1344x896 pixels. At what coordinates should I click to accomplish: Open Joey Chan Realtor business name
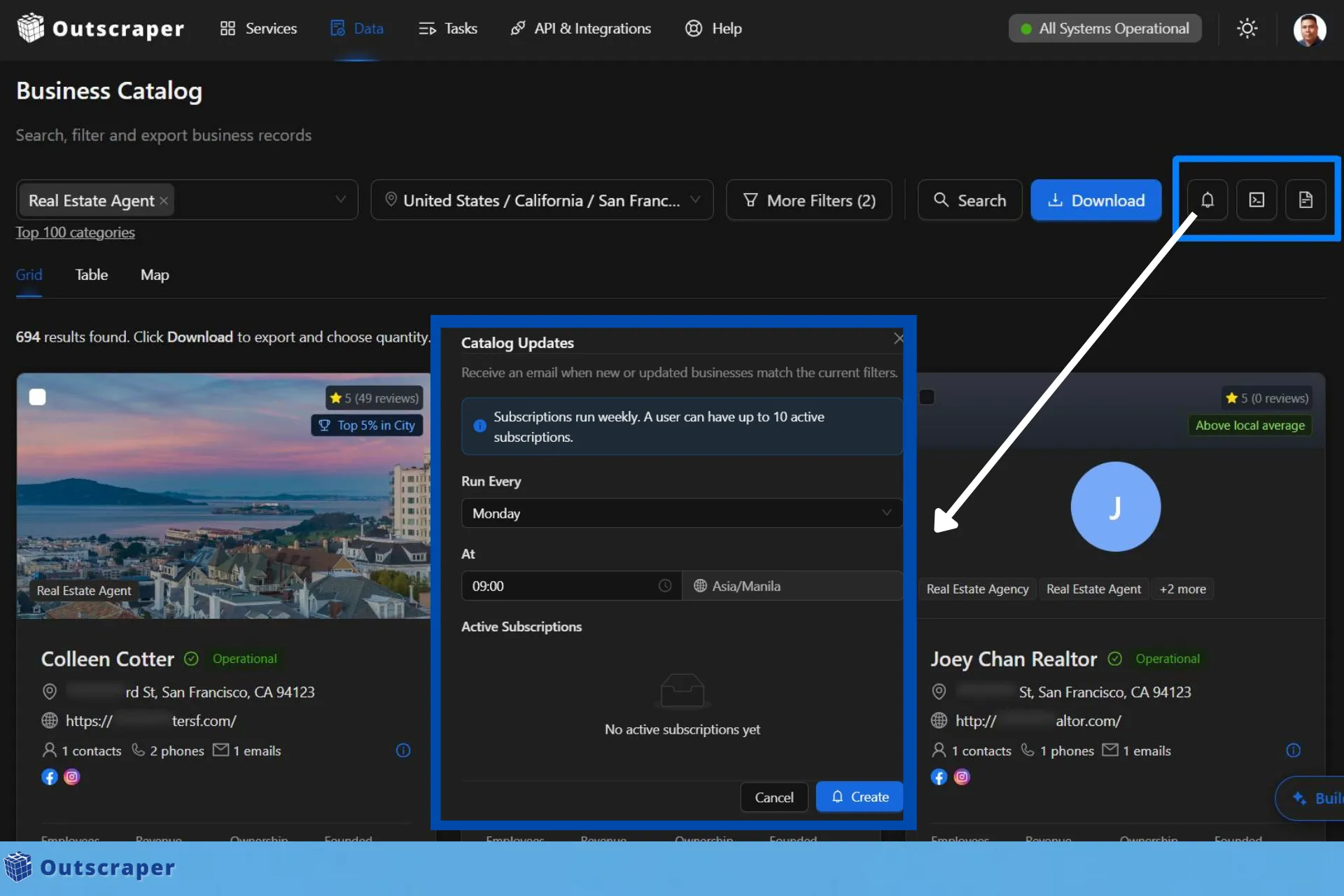[x=1013, y=659]
